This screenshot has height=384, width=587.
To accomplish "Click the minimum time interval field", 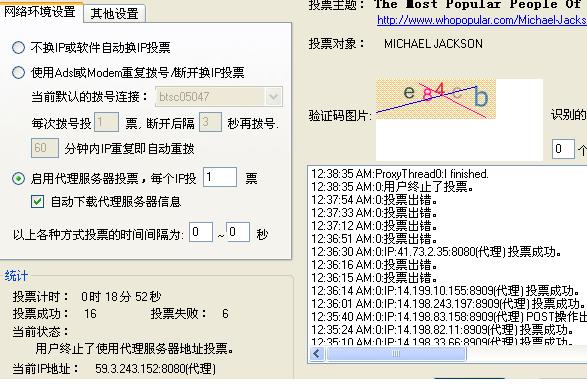I will click(201, 232).
